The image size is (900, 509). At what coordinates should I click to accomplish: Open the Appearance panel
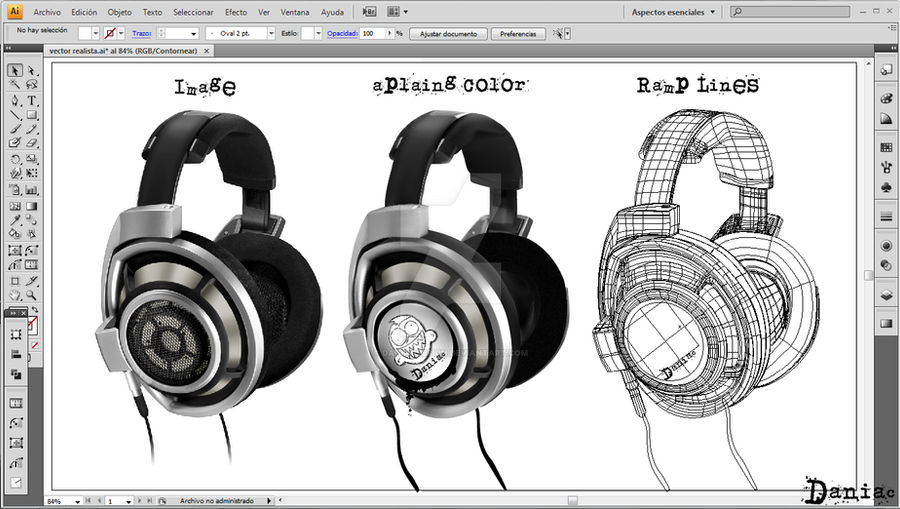(x=886, y=246)
